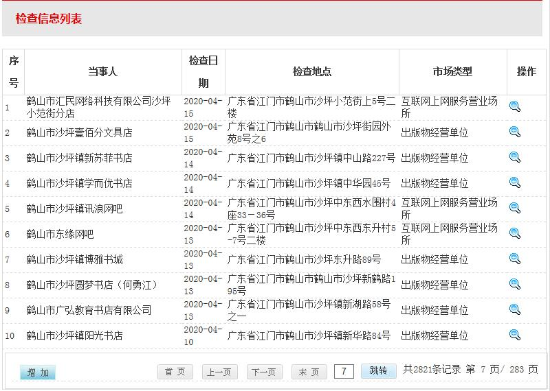Select 鹤山市汇民网络科技有限公司 party name
This screenshot has width=550, height=391.
[x=98, y=107]
